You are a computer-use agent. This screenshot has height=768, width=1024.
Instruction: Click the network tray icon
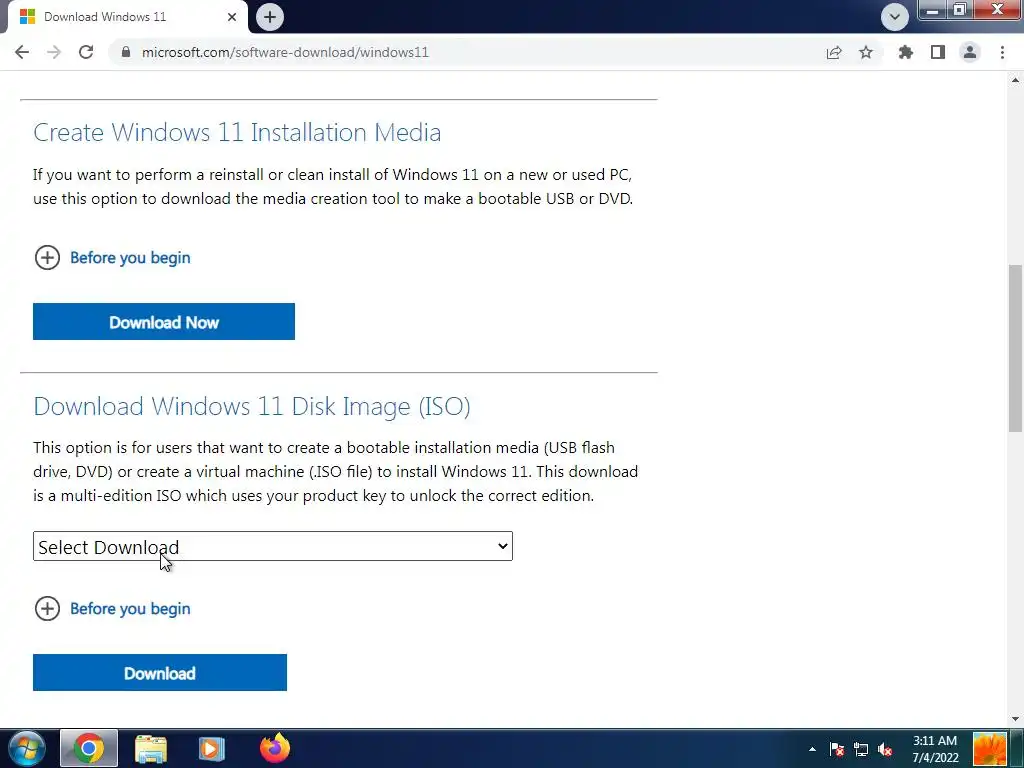pyautogui.click(x=861, y=749)
